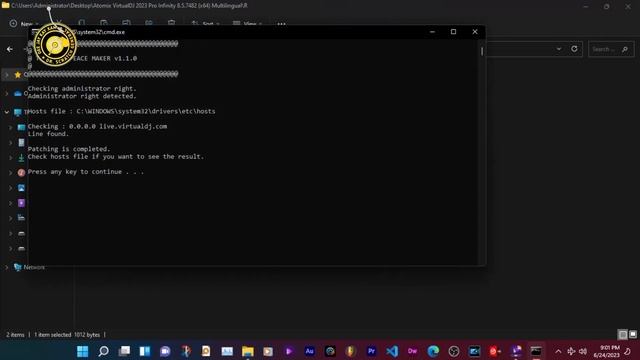
Task: Select the Quick access star icon
Action: pos(18,75)
